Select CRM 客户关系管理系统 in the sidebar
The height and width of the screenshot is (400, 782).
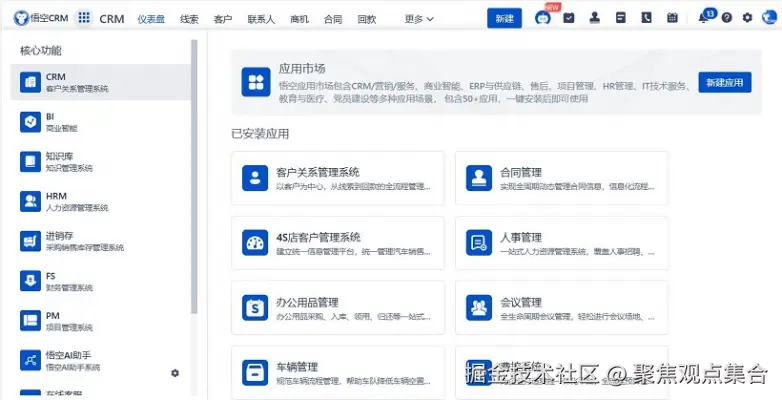click(x=100, y=82)
